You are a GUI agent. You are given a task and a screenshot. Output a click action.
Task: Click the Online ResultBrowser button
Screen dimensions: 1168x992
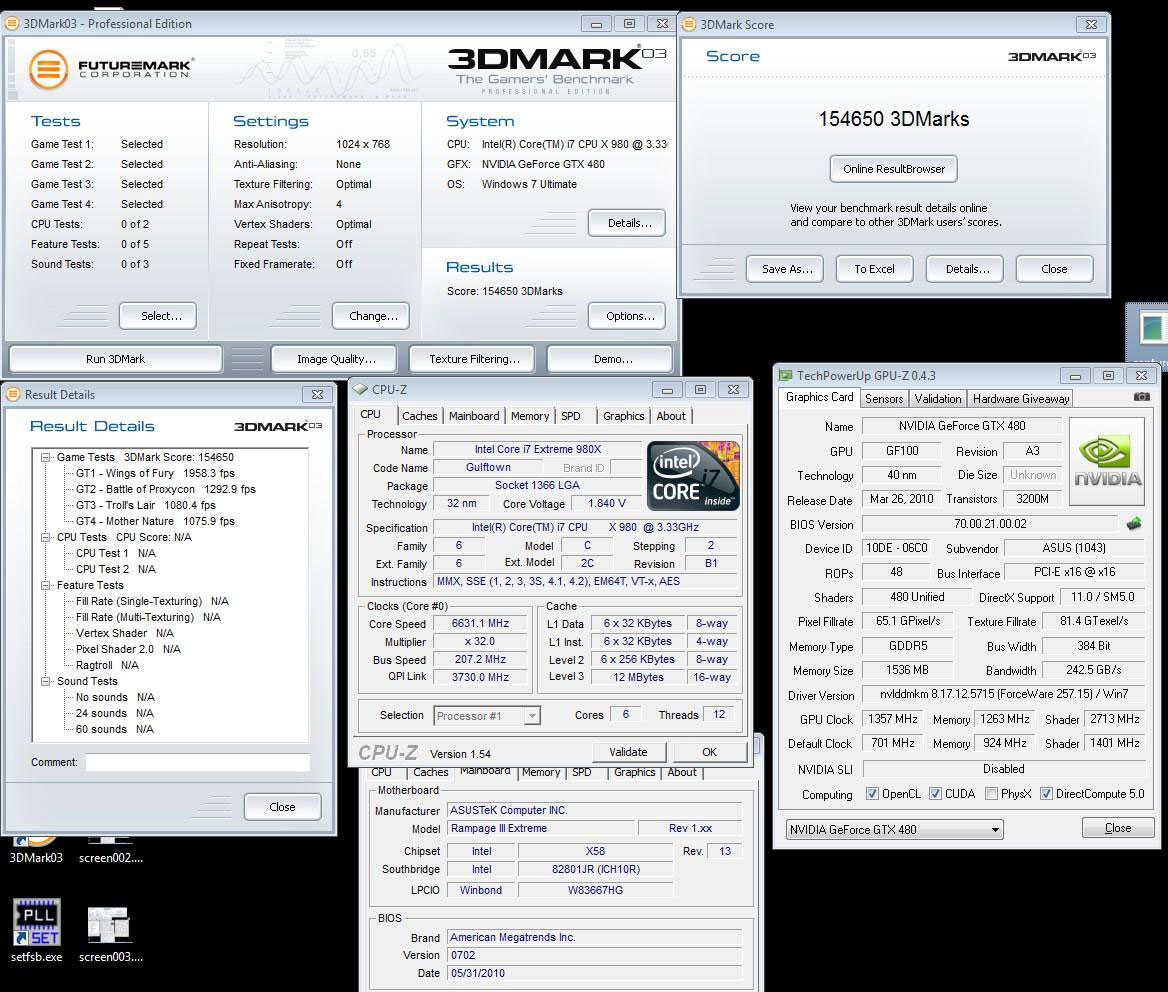point(893,169)
